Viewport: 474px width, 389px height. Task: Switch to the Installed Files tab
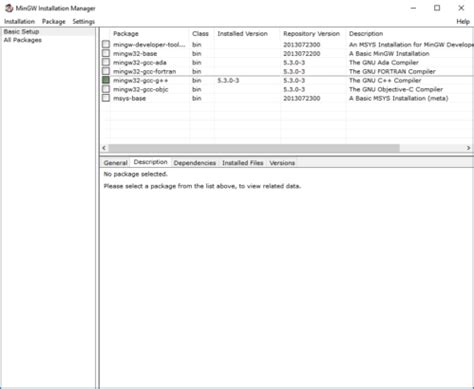pos(243,163)
